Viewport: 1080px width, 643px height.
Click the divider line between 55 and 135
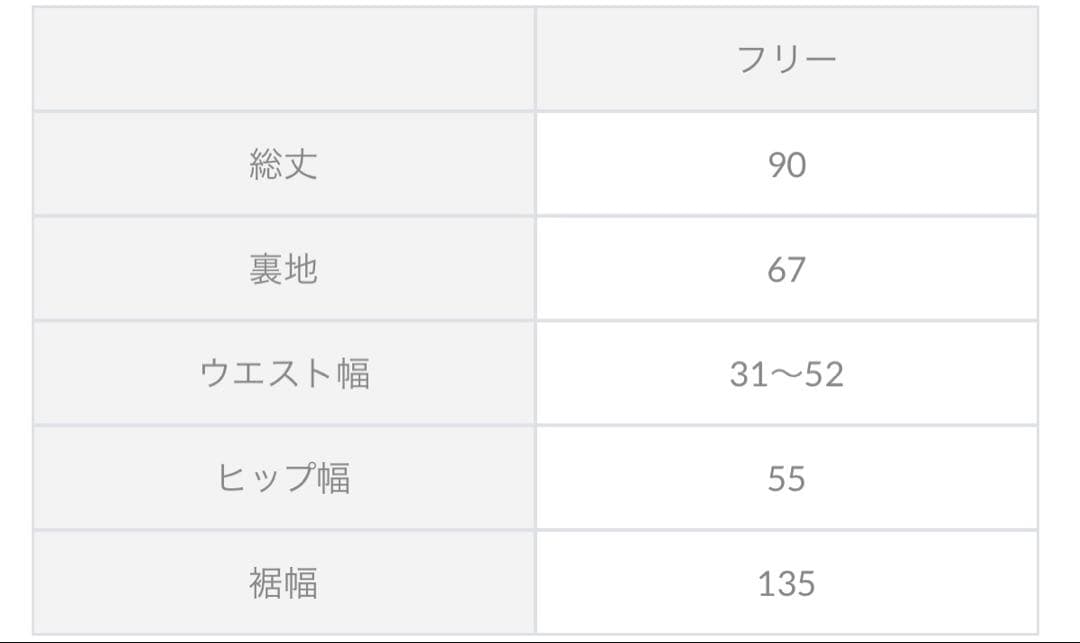click(787, 530)
